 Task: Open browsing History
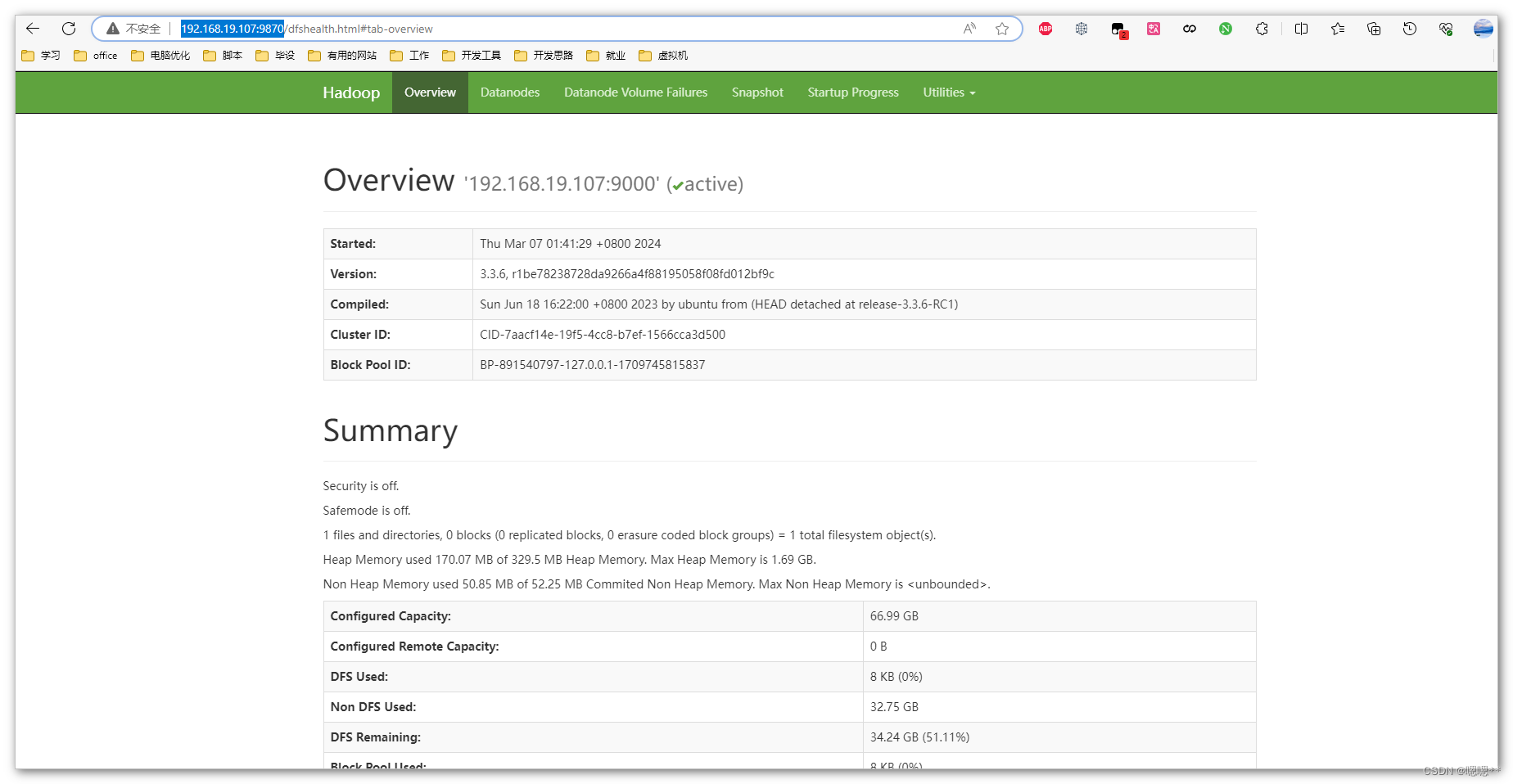[x=1410, y=29]
